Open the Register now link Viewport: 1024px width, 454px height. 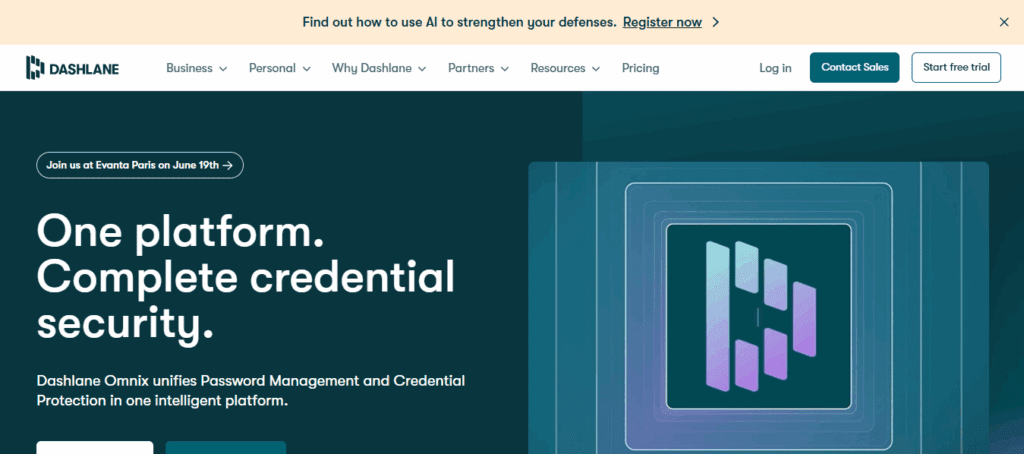662,22
